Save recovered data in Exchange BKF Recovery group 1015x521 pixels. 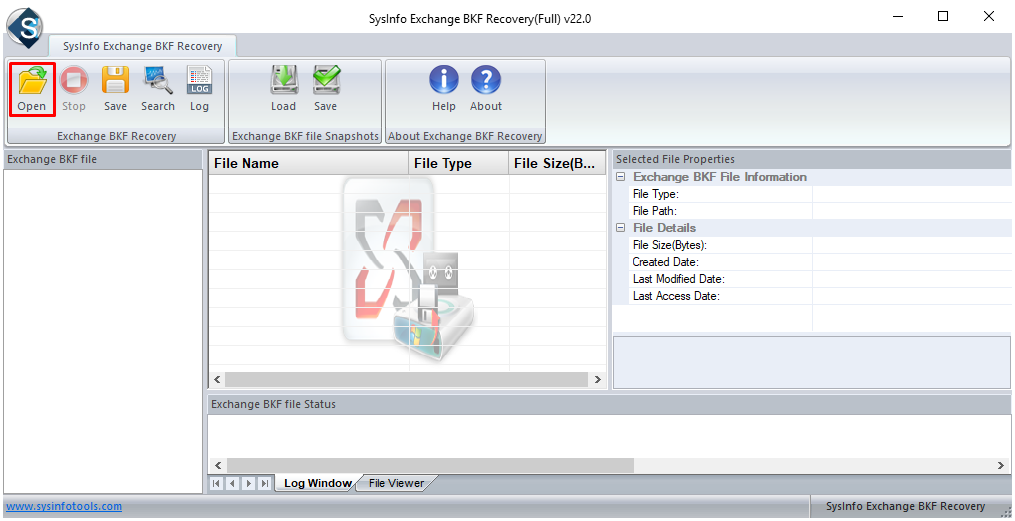pos(115,89)
